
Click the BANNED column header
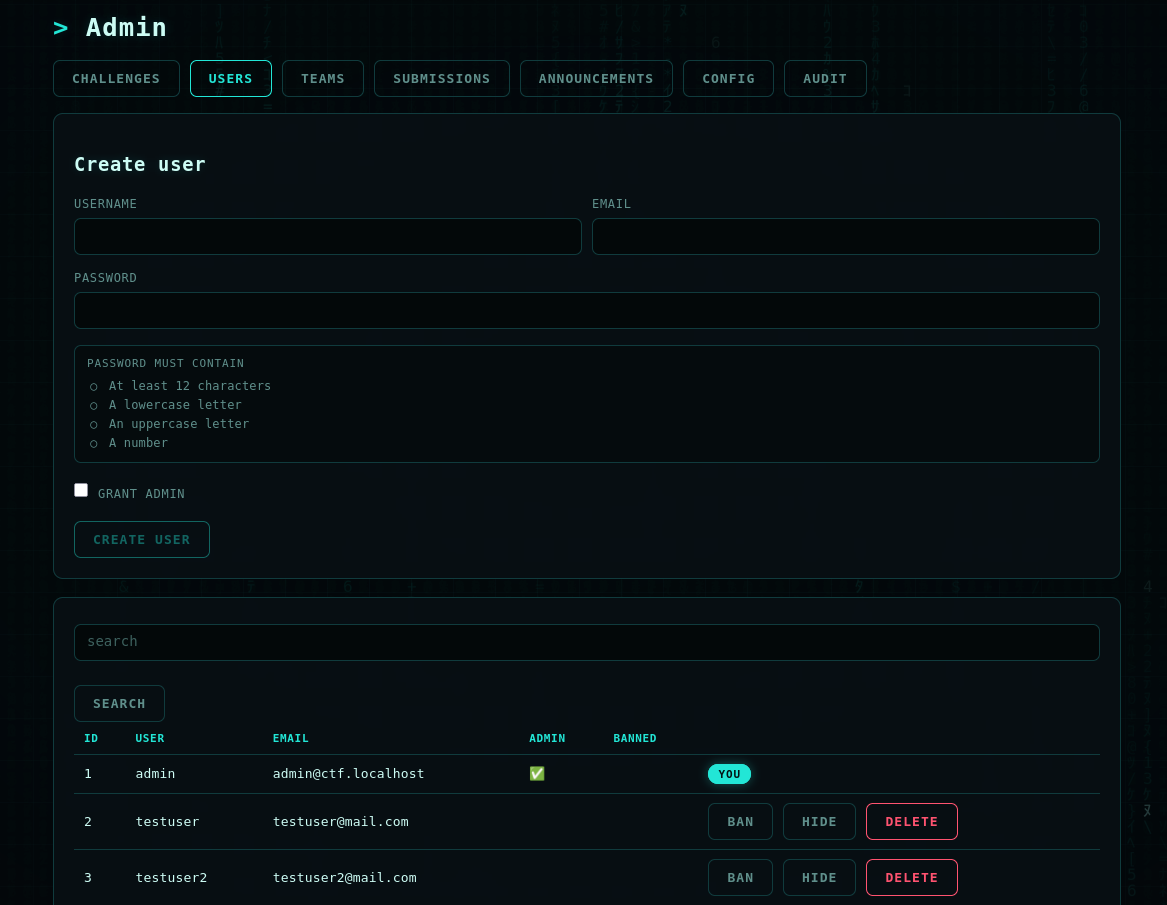635,738
